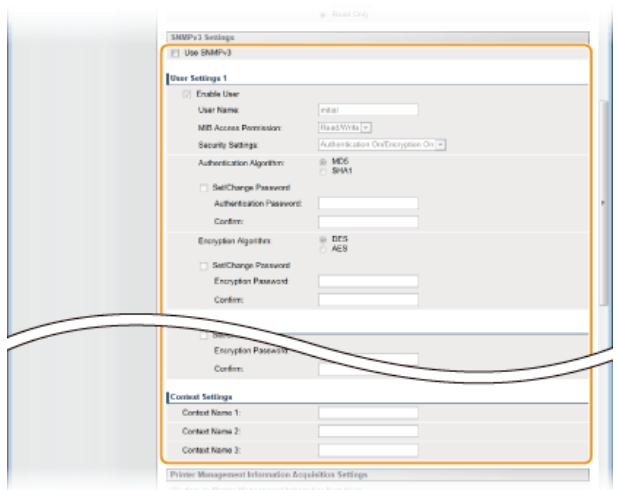Image resolution: width=618 pixels, height=490 pixels.
Task: Click the SNMPv3 Settings section header
Action: 378,37
